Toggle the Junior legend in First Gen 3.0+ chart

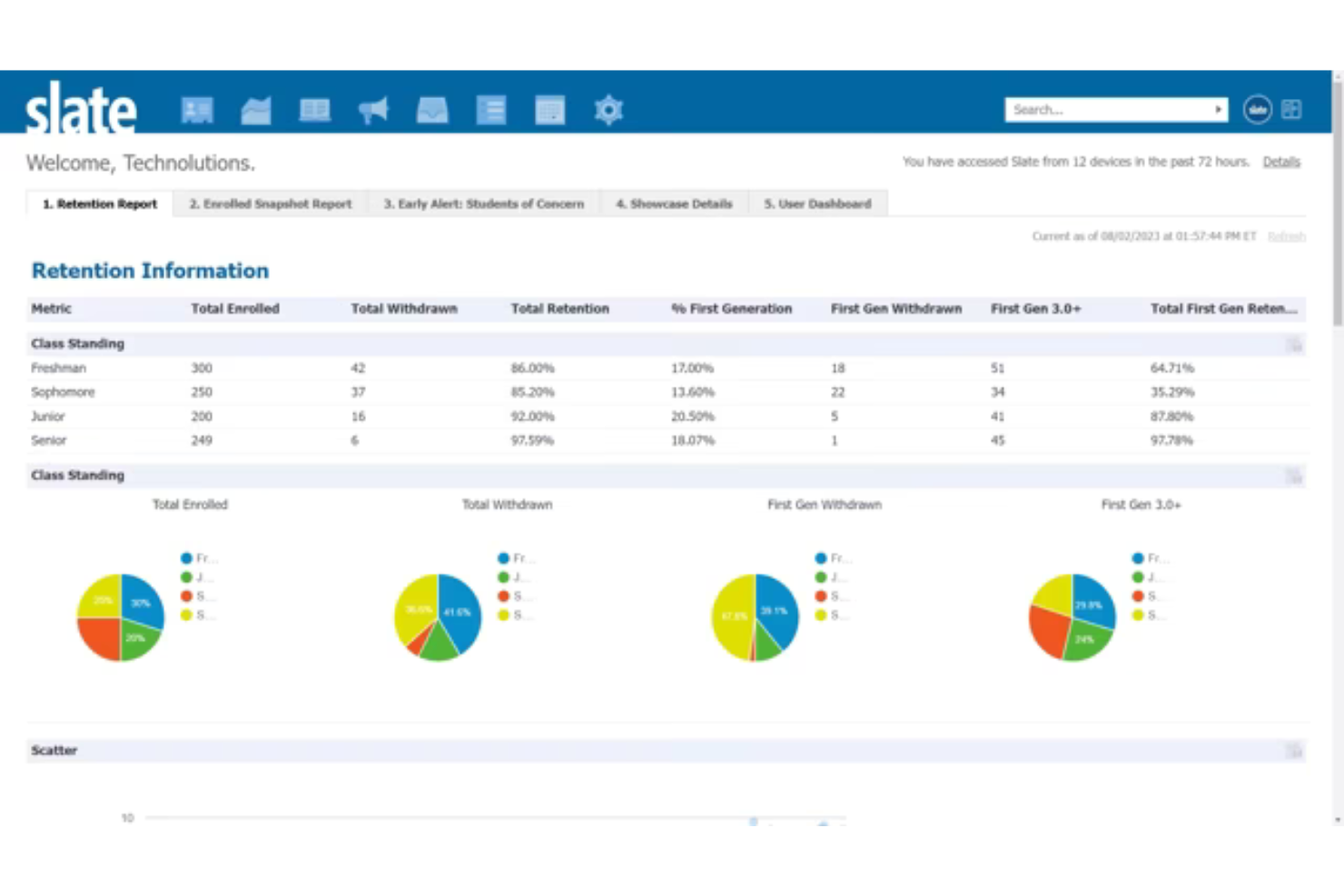[x=1144, y=576]
